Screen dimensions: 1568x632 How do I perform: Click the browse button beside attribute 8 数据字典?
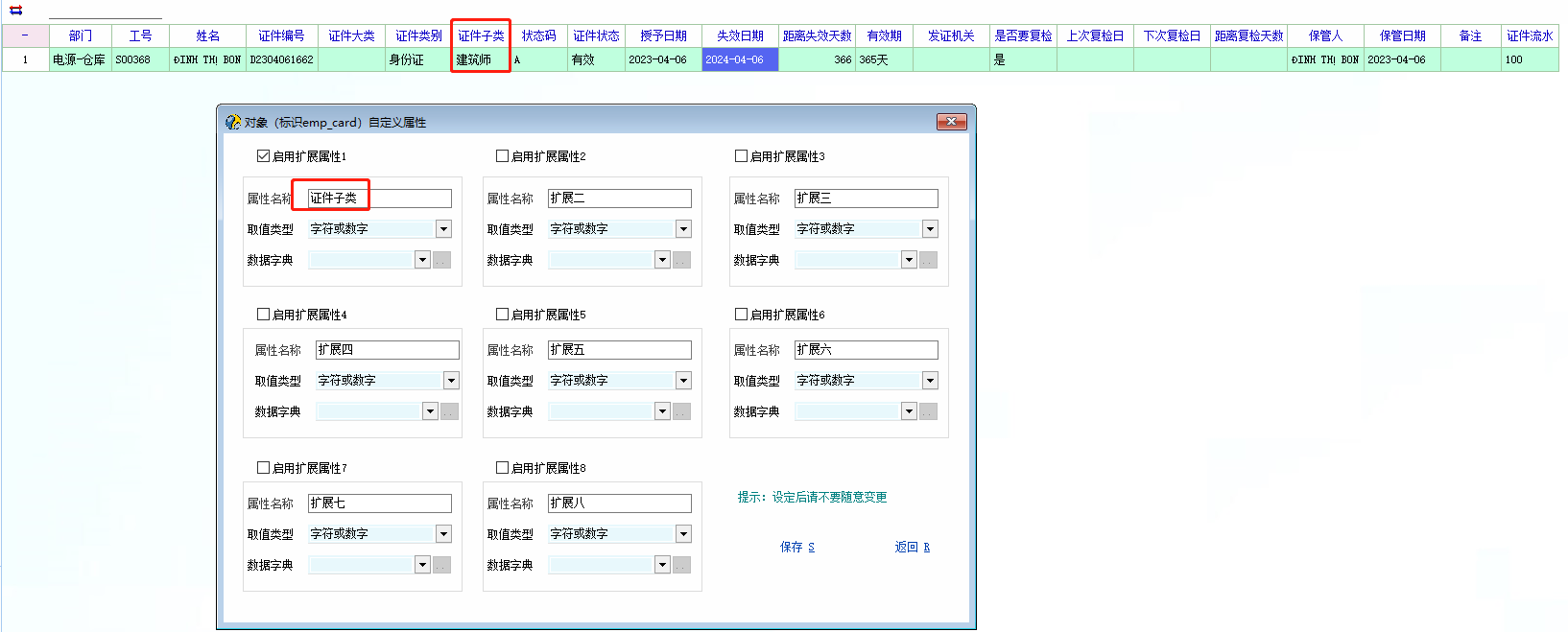coord(681,565)
